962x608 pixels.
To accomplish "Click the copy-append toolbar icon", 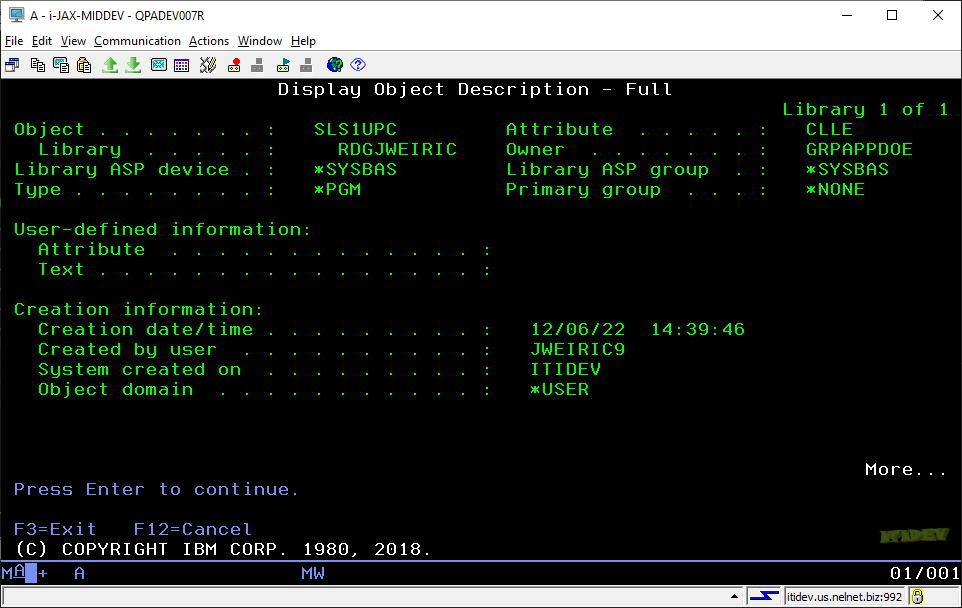I will [x=59, y=64].
